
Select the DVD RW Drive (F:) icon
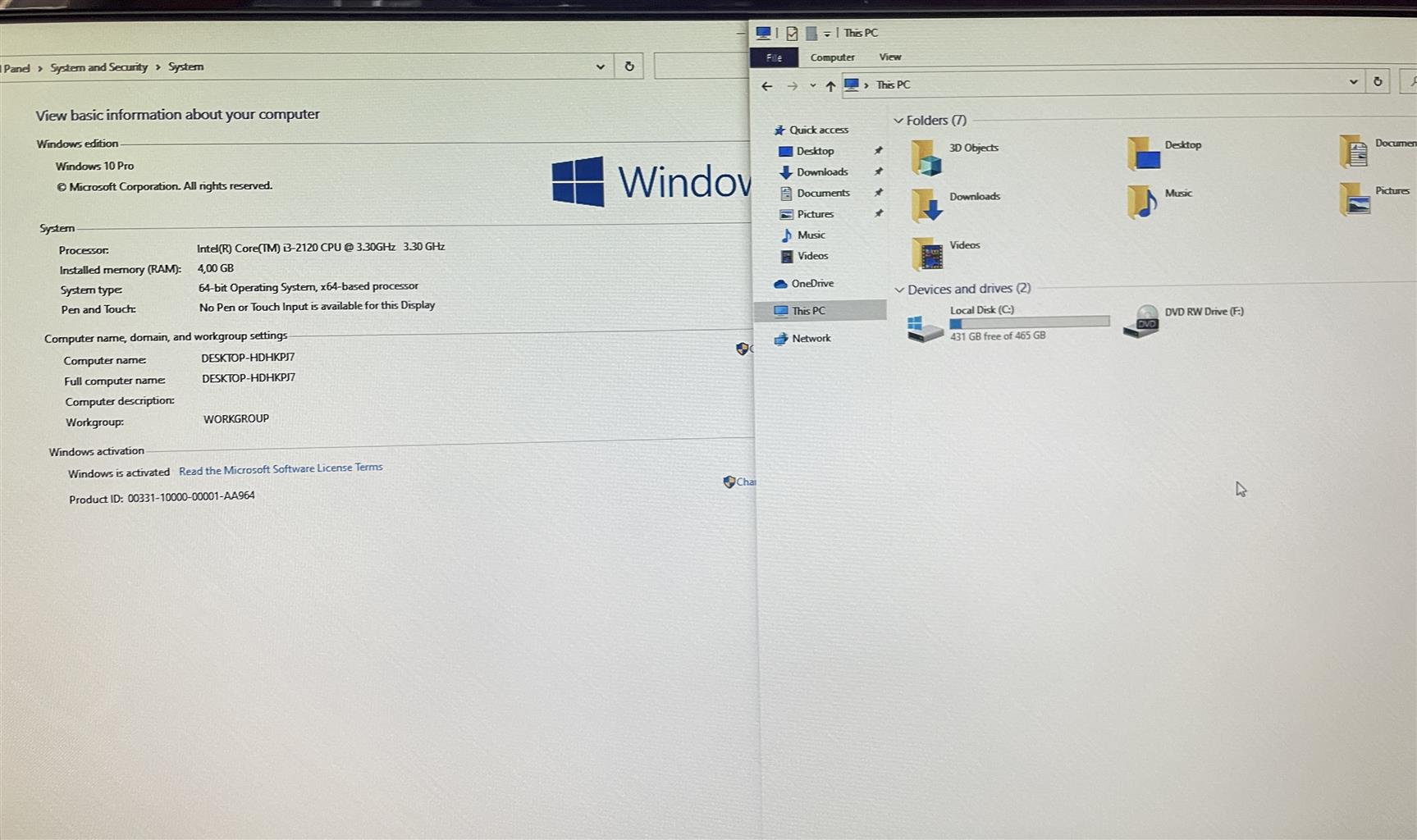[1141, 322]
